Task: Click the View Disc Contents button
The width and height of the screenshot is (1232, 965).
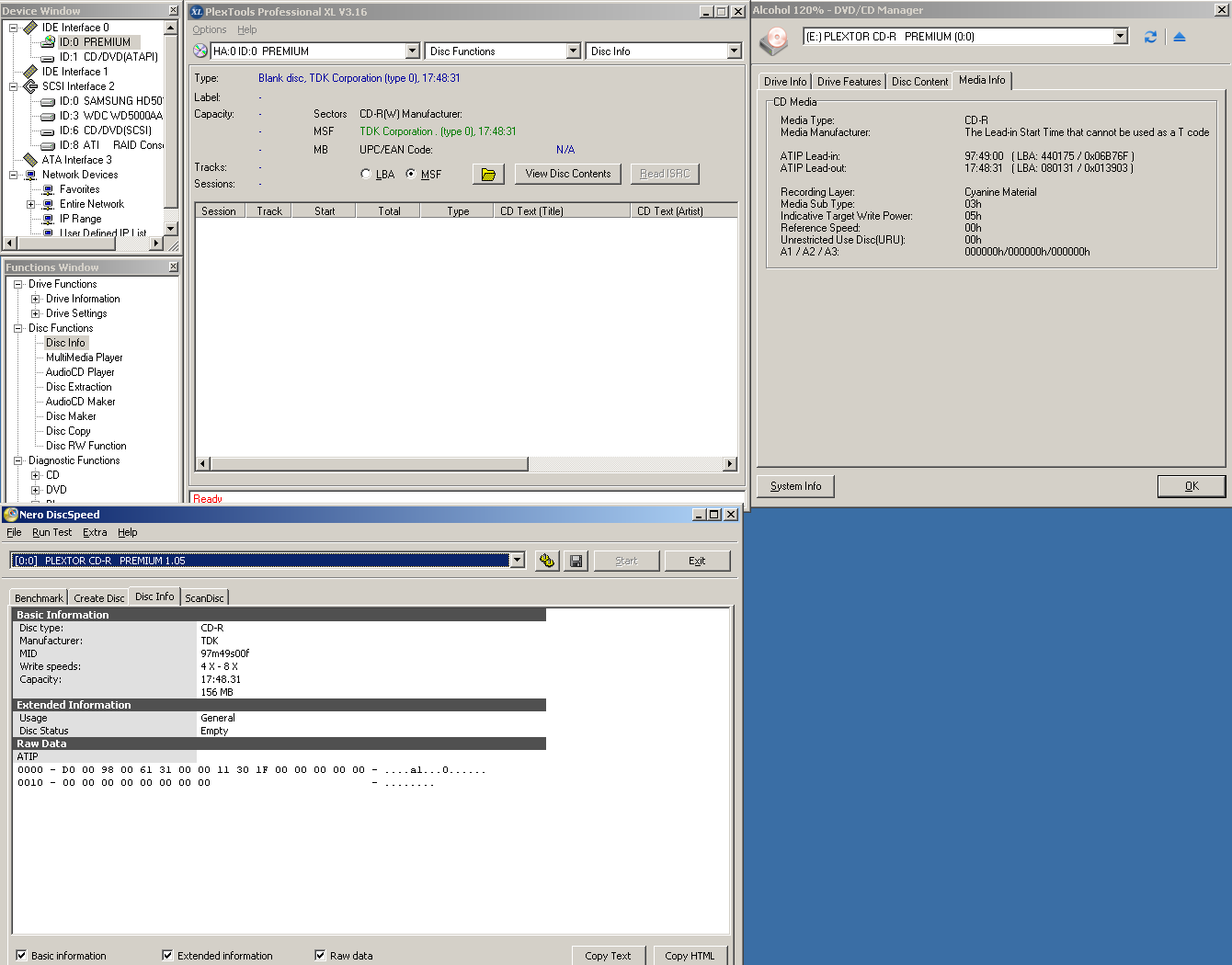Action: [x=568, y=174]
